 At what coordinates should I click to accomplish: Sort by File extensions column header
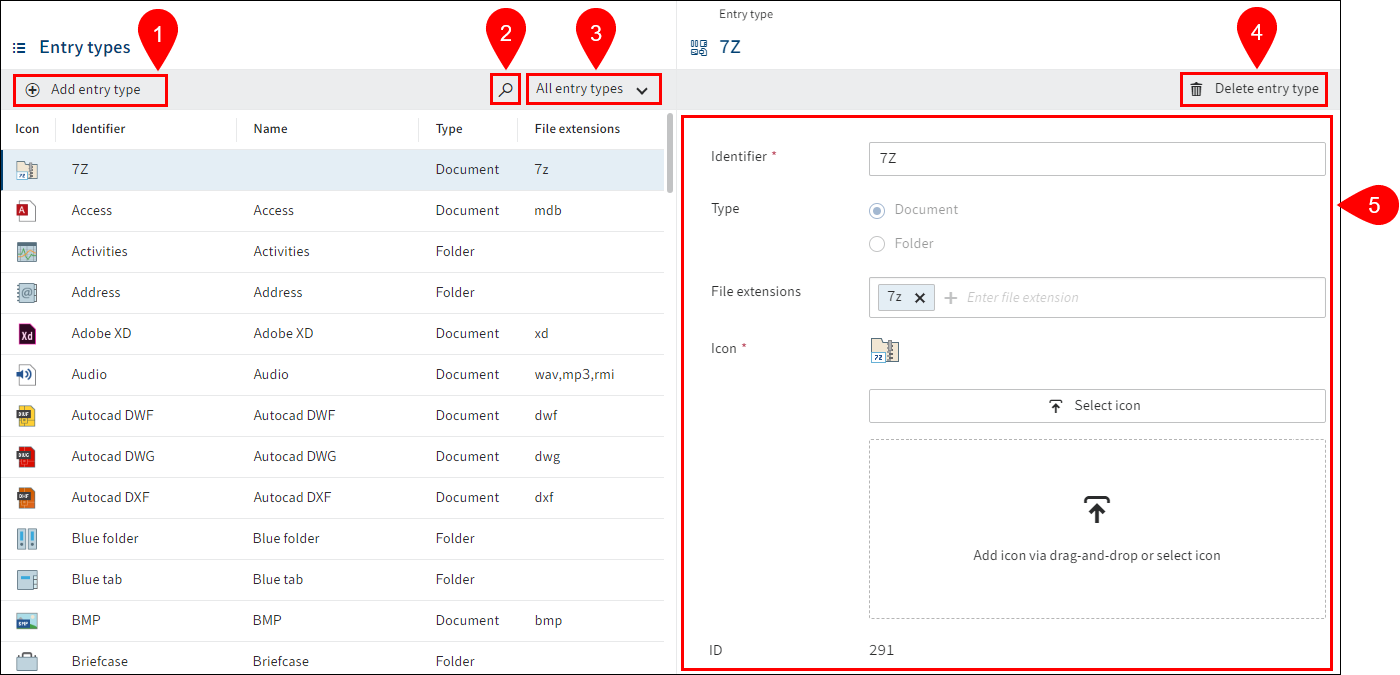tap(577, 129)
